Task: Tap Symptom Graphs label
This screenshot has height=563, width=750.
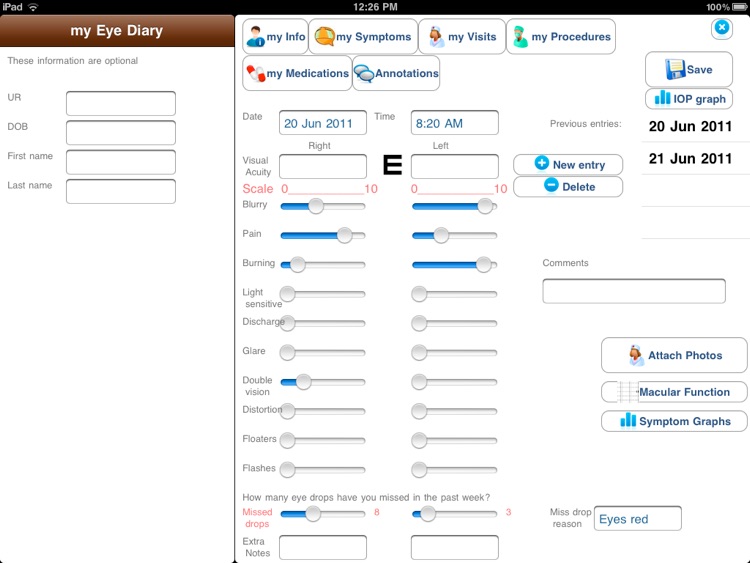Action: click(x=684, y=421)
